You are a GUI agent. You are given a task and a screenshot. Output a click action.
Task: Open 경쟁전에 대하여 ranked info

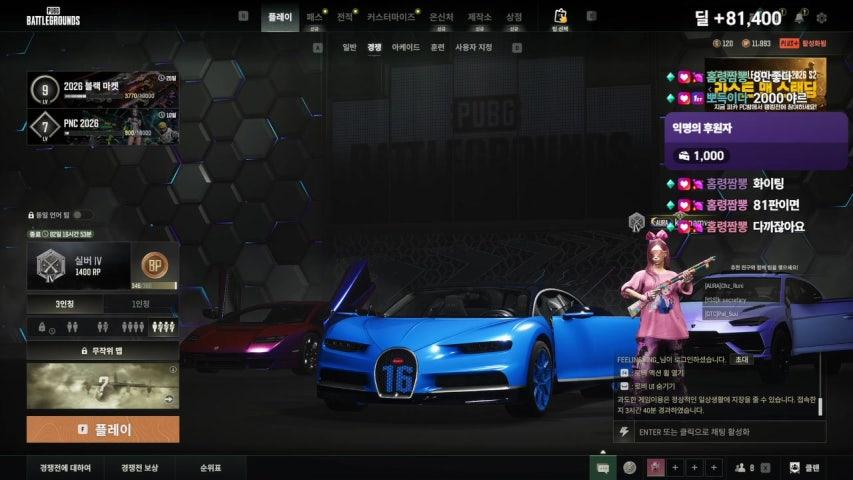[65, 468]
